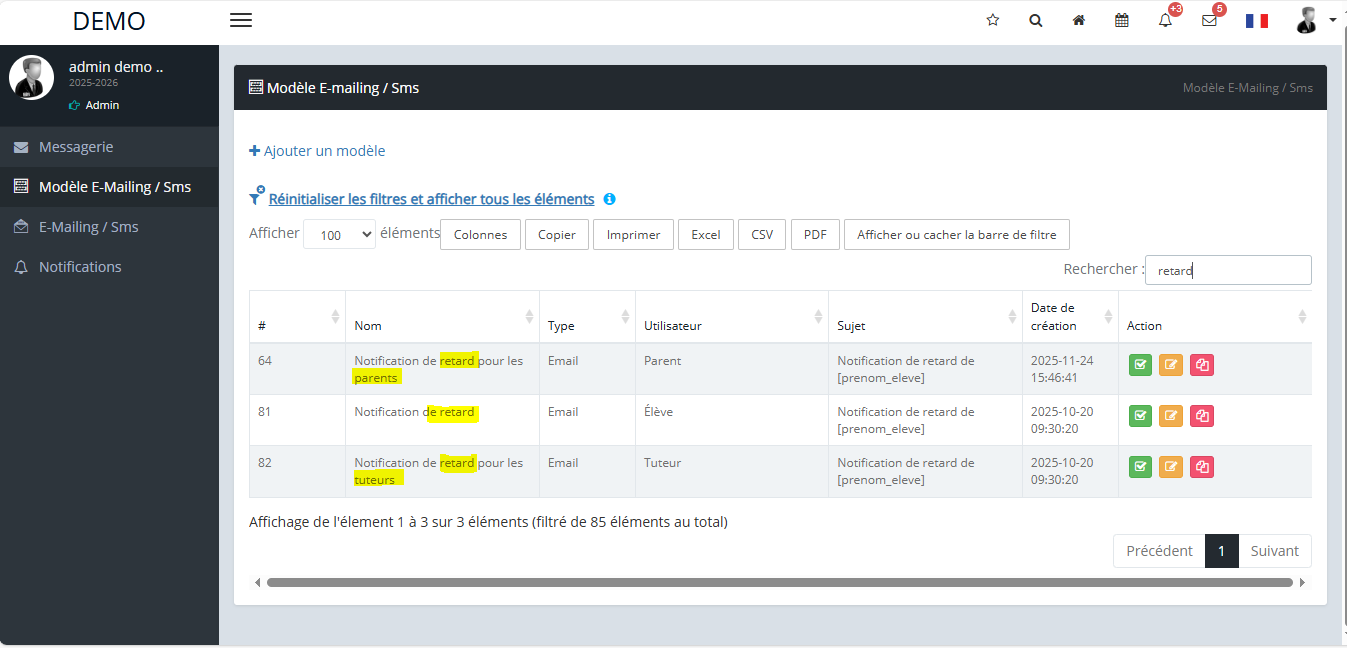Click the star favorites icon
The height and width of the screenshot is (648, 1347).
coord(993,20)
